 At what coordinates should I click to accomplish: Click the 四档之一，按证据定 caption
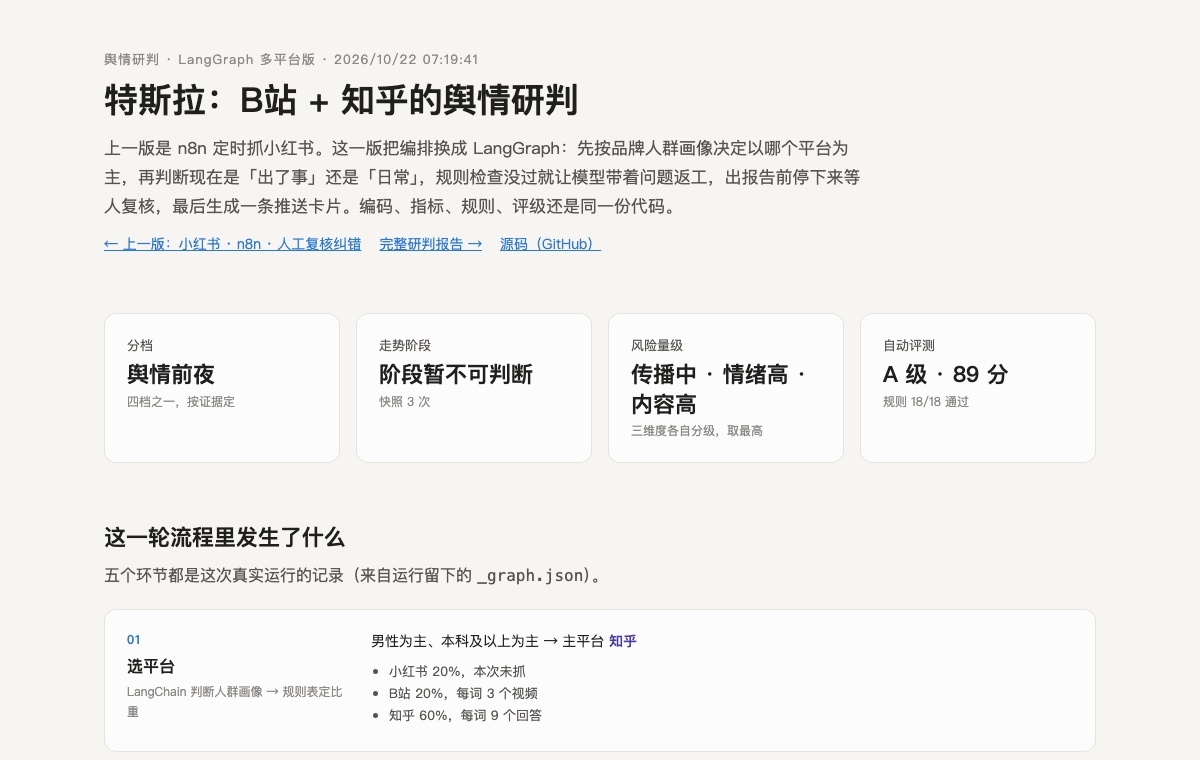coord(181,402)
